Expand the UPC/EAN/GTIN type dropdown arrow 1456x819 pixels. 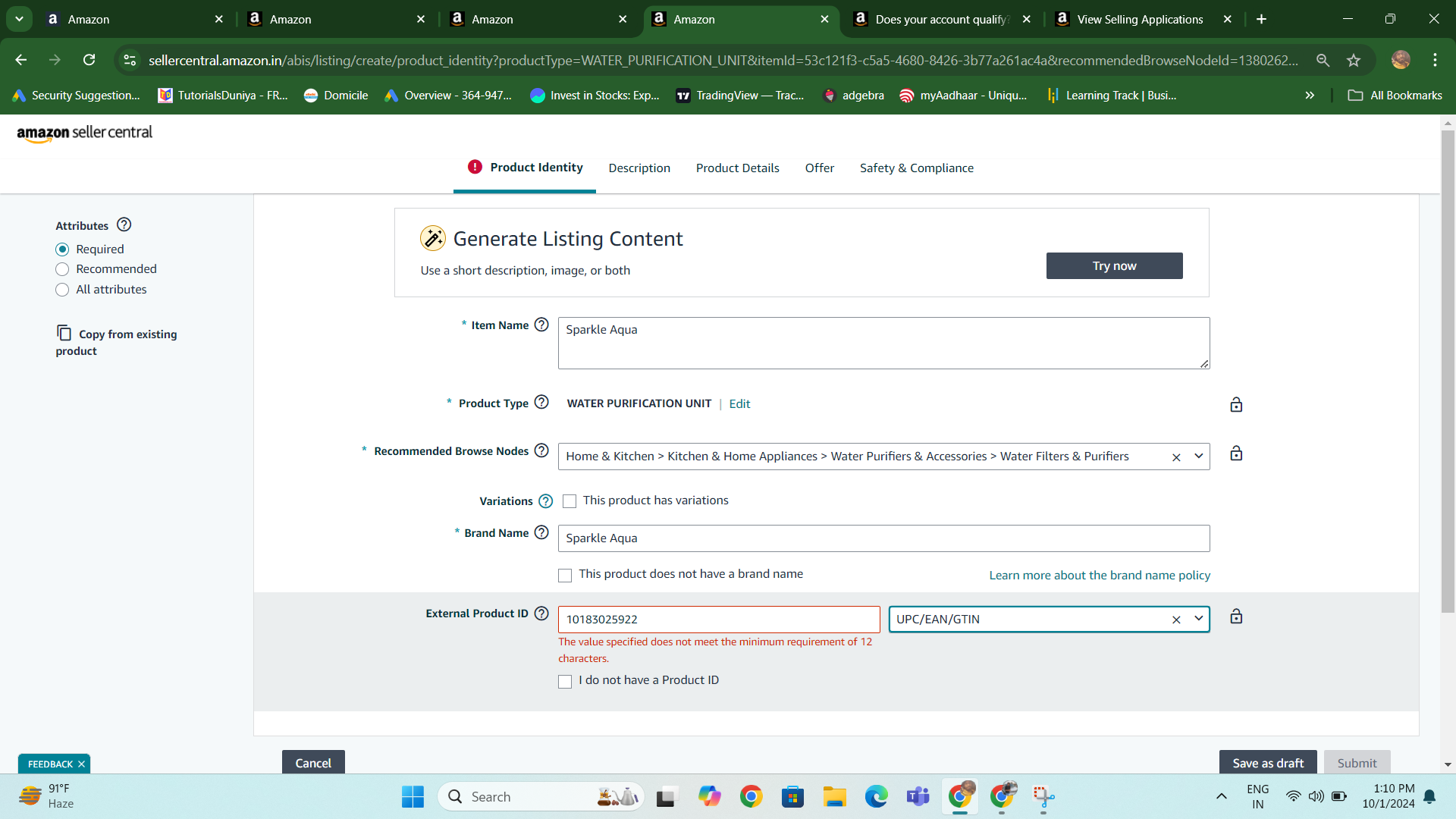(x=1198, y=618)
